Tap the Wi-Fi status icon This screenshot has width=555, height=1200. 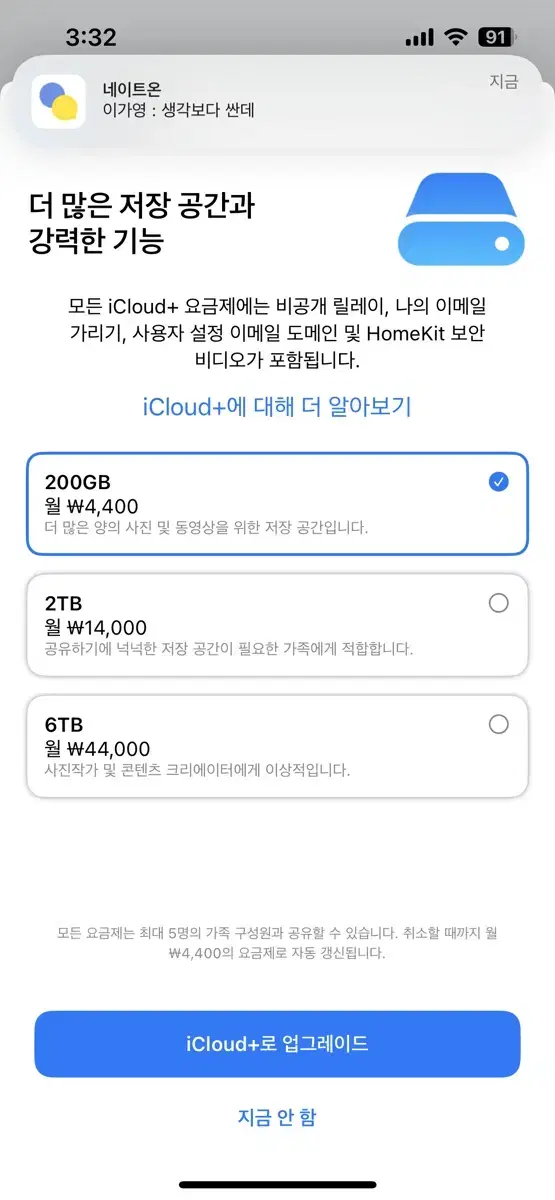(x=457, y=37)
